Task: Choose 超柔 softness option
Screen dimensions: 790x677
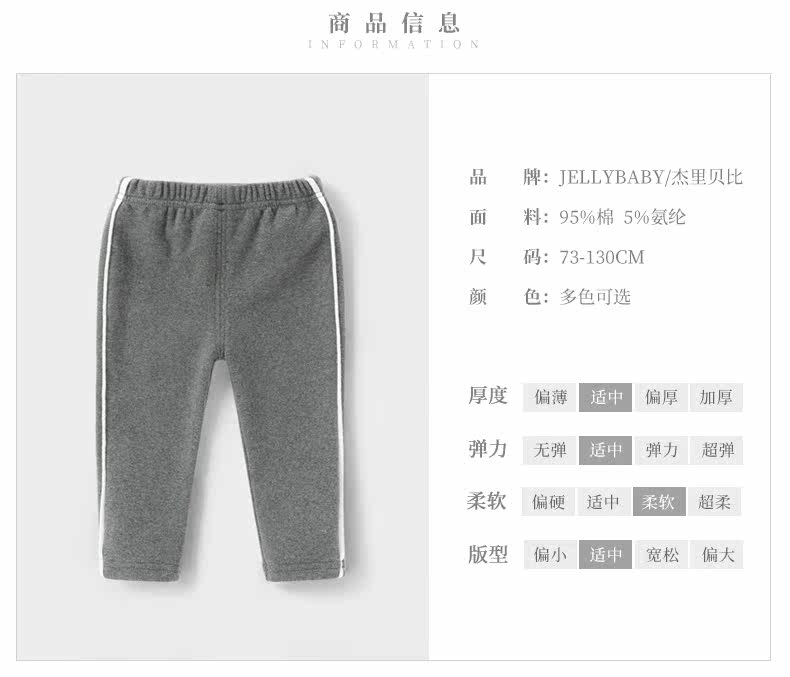Action: point(714,502)
